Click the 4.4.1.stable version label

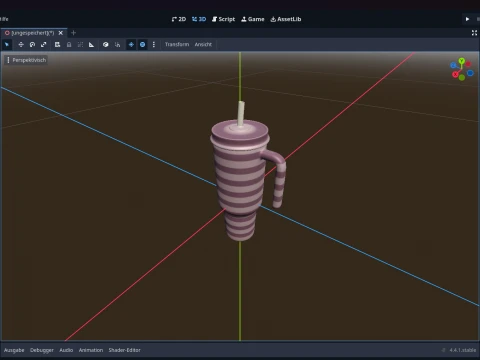pyautogui.click(x=463, y=350)
